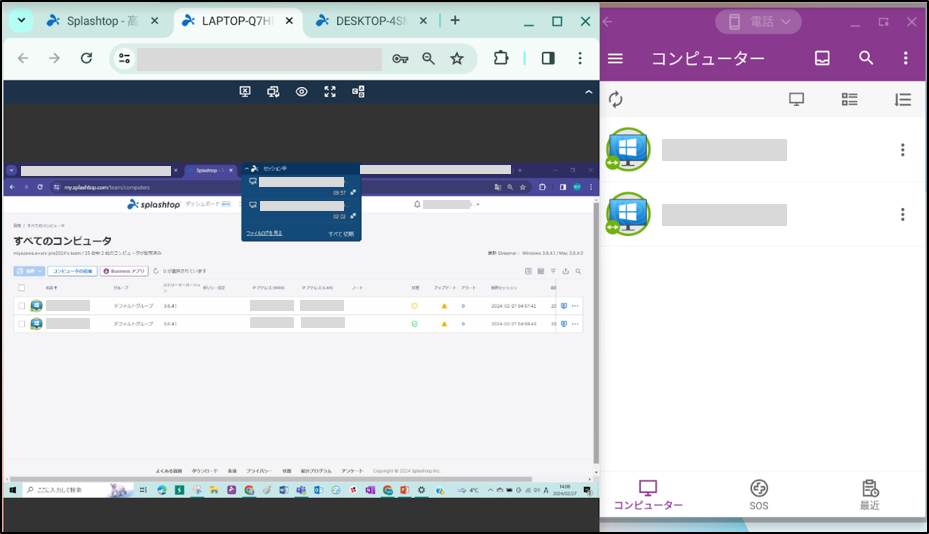Viewport: 929px width, 534px height.
Task: Click the ダッシュボード link in Splashtop header
Action: (x=203, y=204)
